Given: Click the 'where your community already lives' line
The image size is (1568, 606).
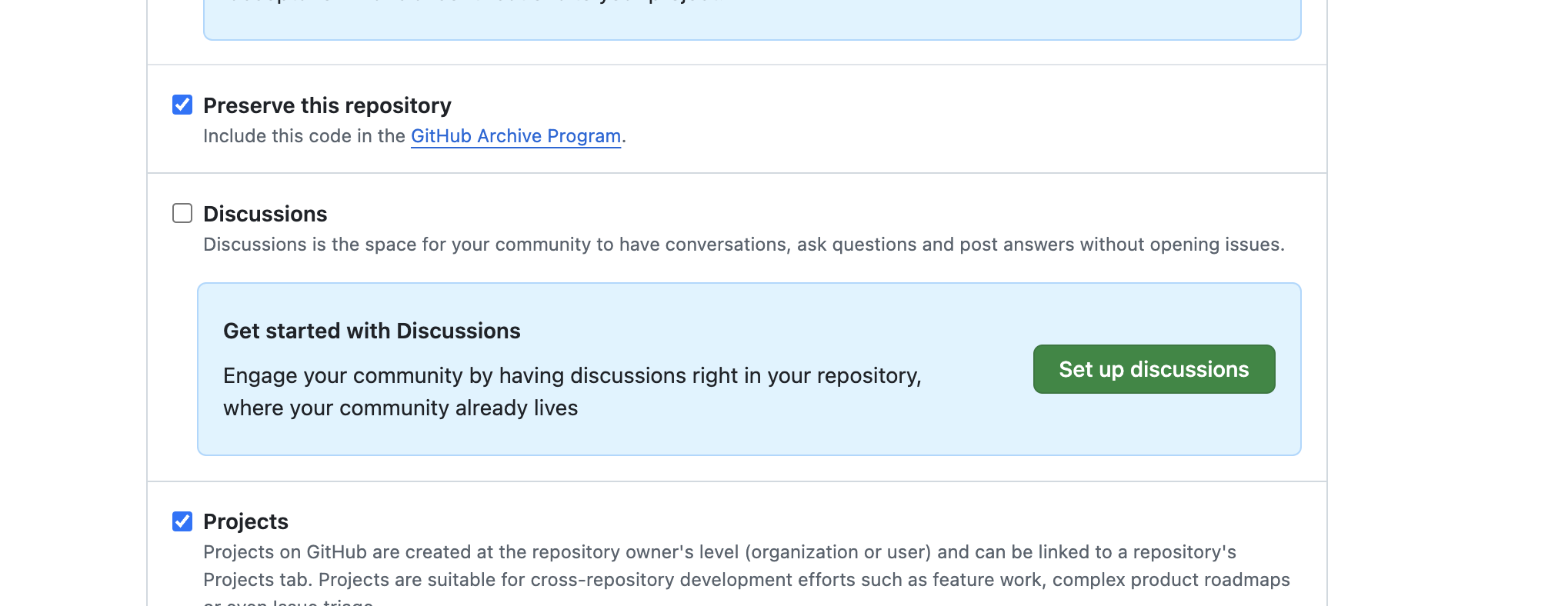Looking at the screenshot, I should point(400,408).
